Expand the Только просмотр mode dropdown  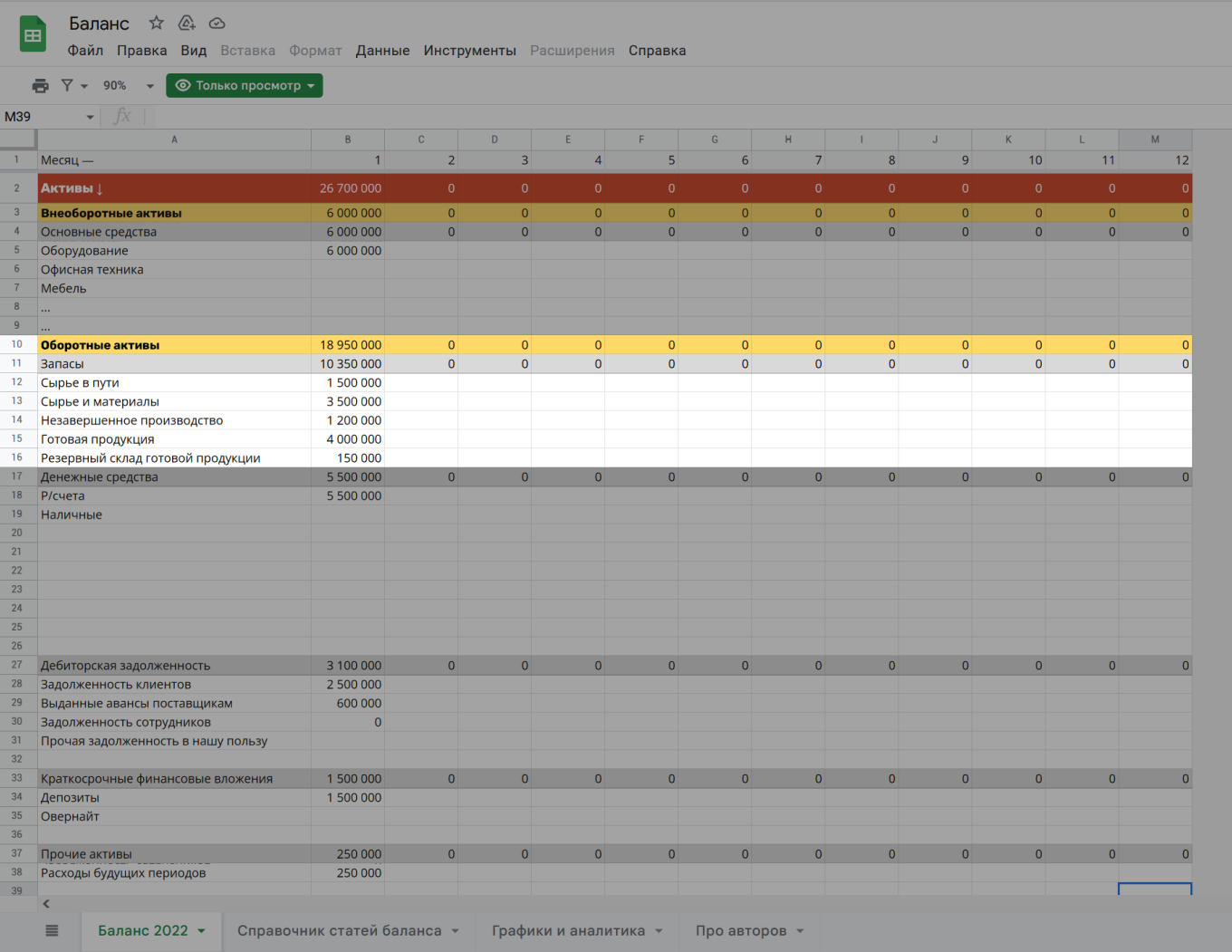[311, 85]
